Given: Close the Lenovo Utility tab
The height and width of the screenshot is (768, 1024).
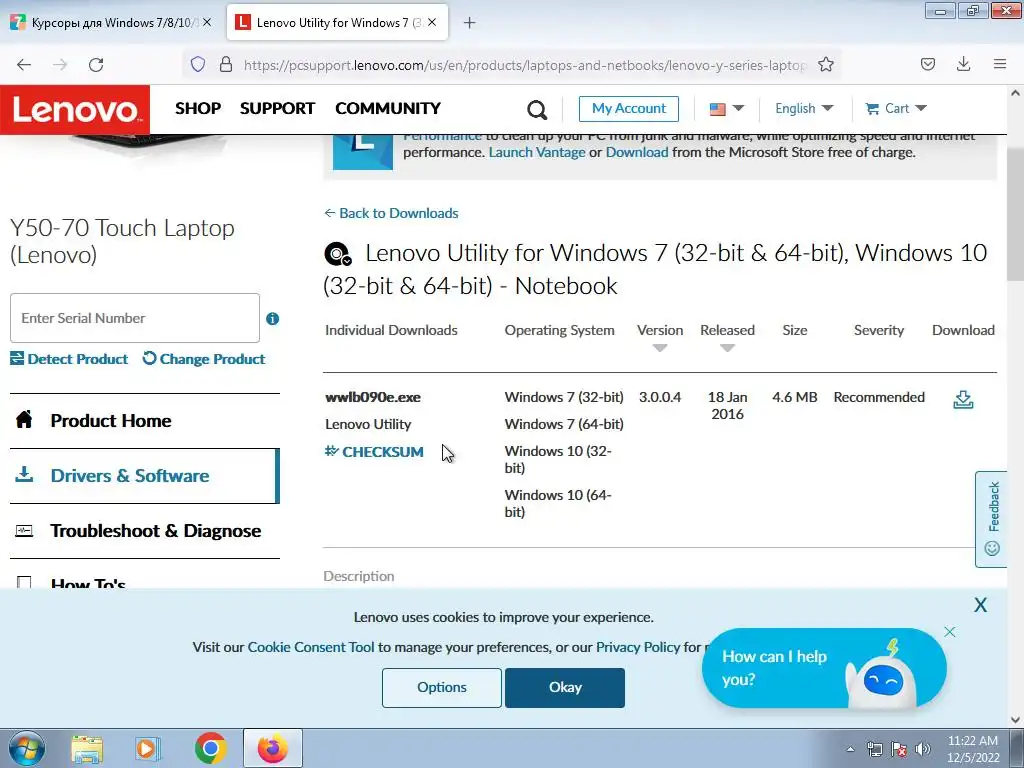Looking at the screenshot, I should (432, 22).
